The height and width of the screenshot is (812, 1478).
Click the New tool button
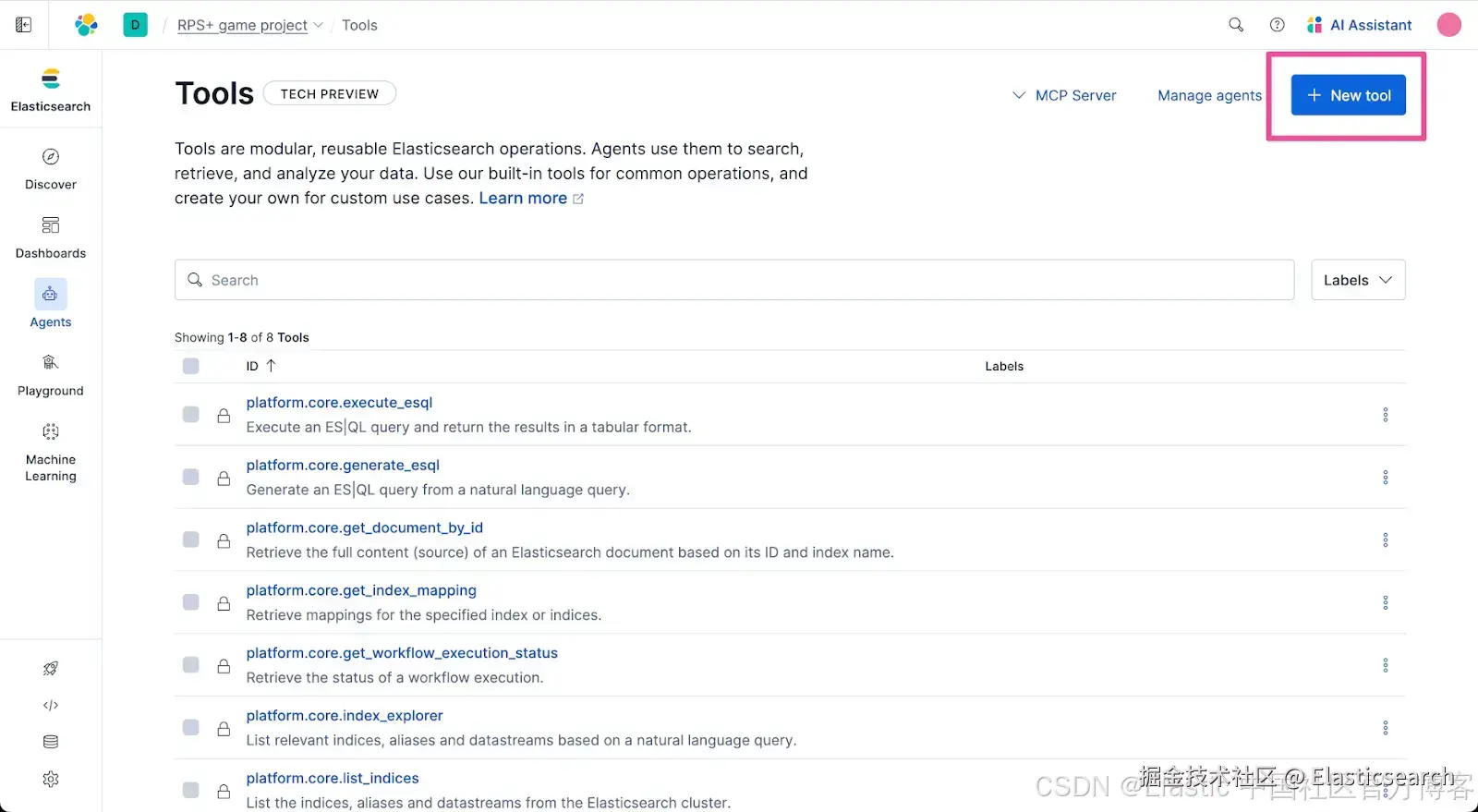pyautogui.click(x=1348, y=95)
